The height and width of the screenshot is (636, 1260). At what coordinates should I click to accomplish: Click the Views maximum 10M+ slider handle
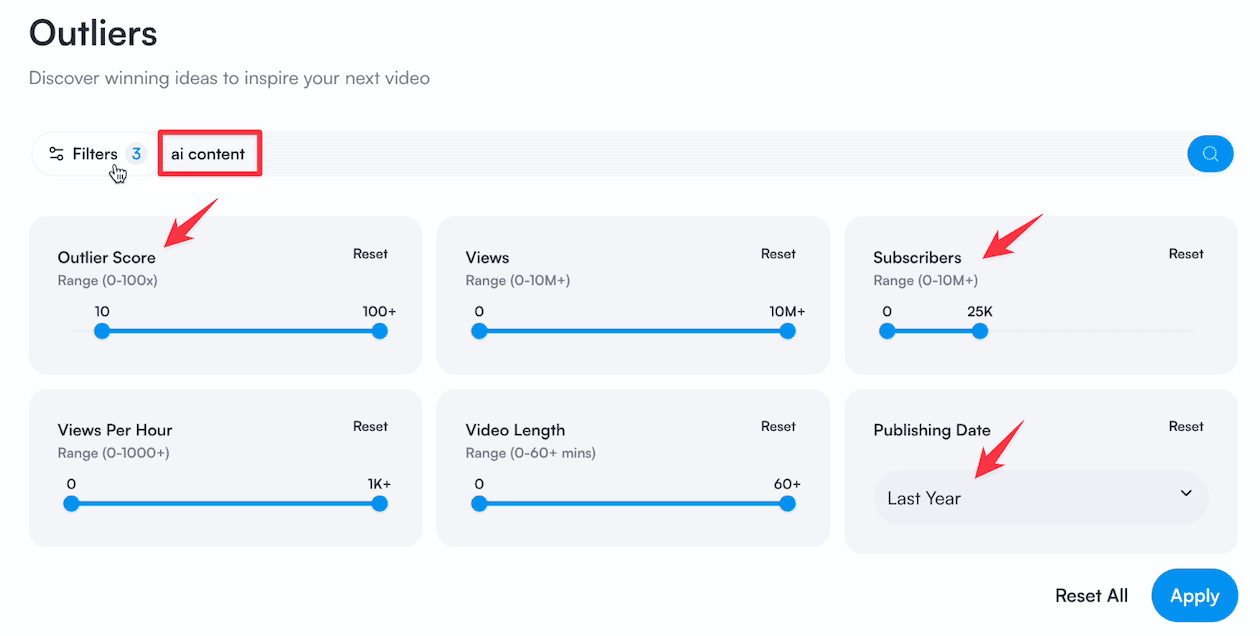click(x=787, y=331)
